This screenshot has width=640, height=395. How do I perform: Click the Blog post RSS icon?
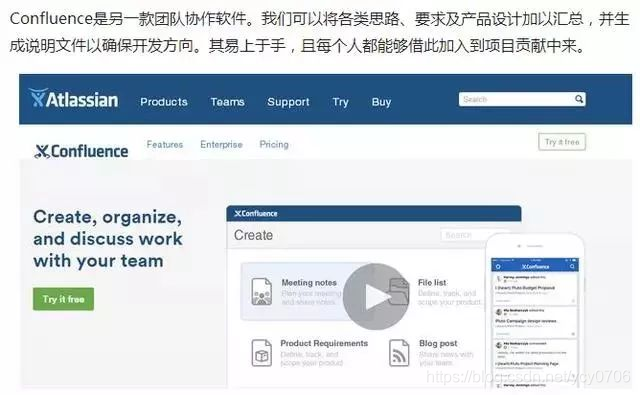pos(399,353)
